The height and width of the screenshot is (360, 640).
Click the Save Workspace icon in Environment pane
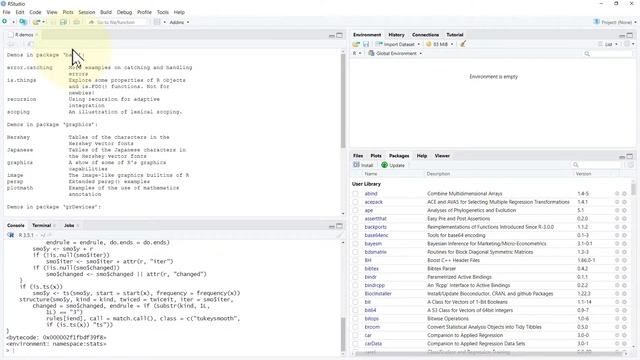click(x=366, y=44)
